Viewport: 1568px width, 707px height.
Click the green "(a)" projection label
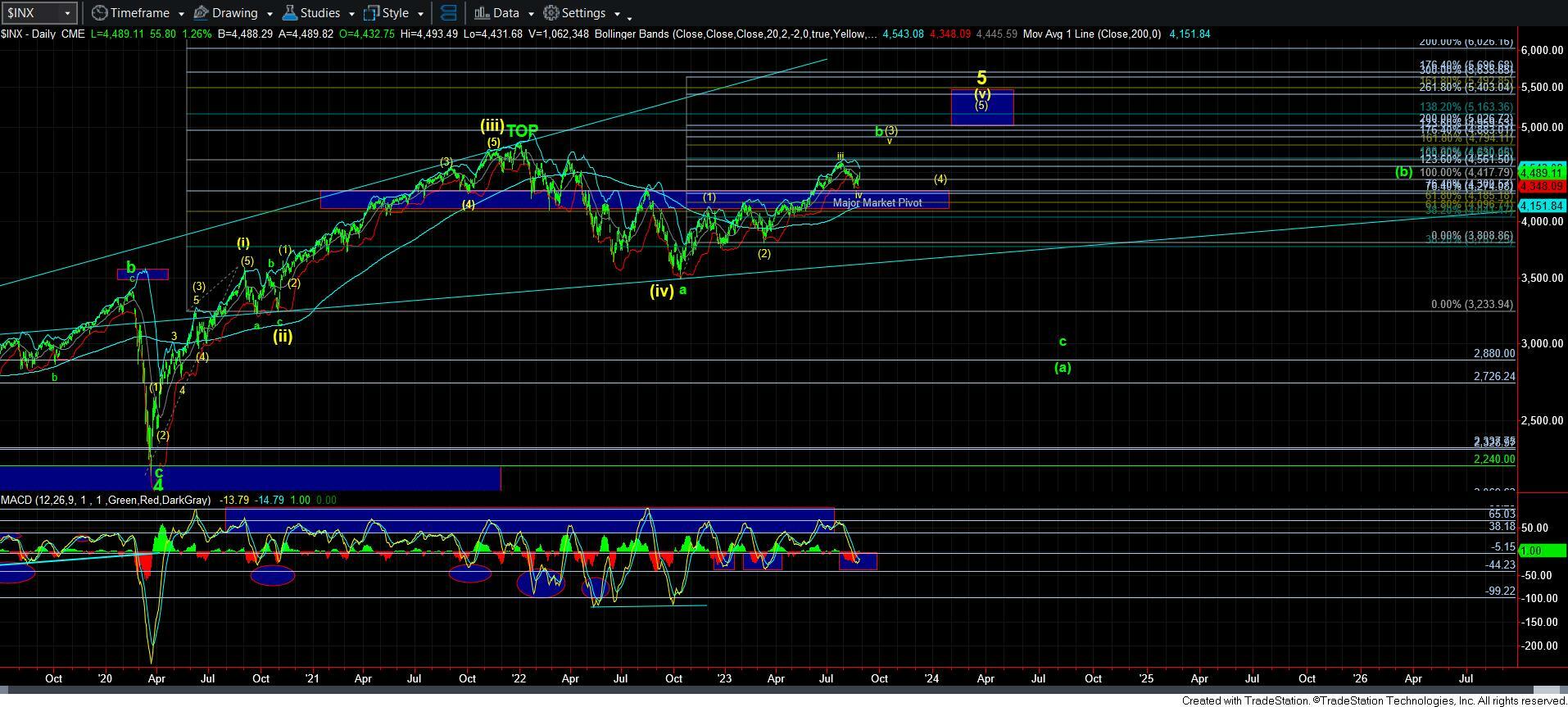[1062, 367]
